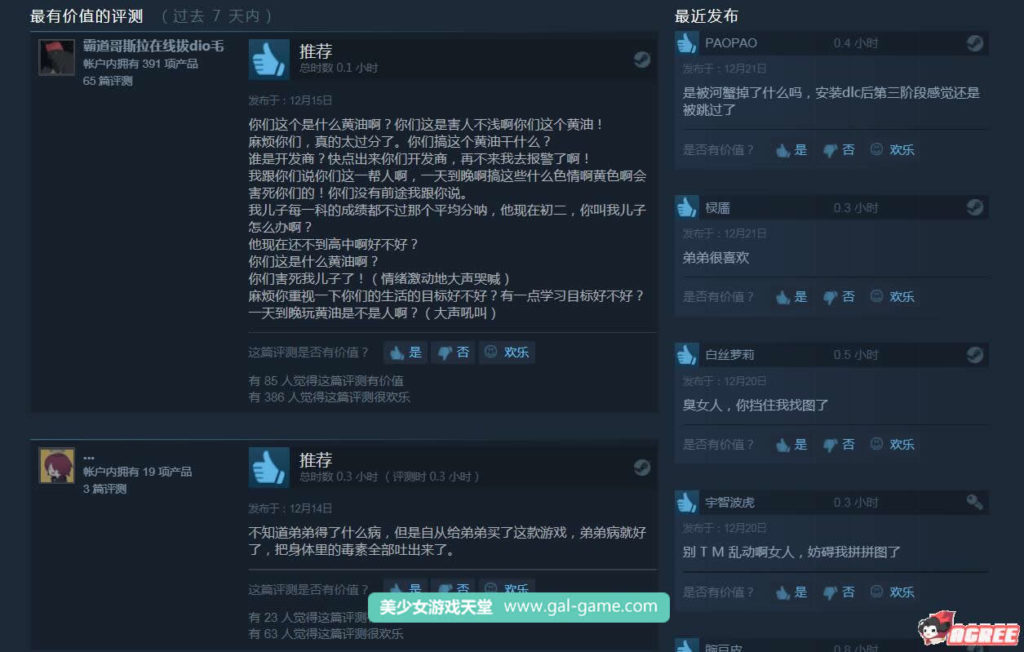Open PAOPAO username link

coord(731,43)
